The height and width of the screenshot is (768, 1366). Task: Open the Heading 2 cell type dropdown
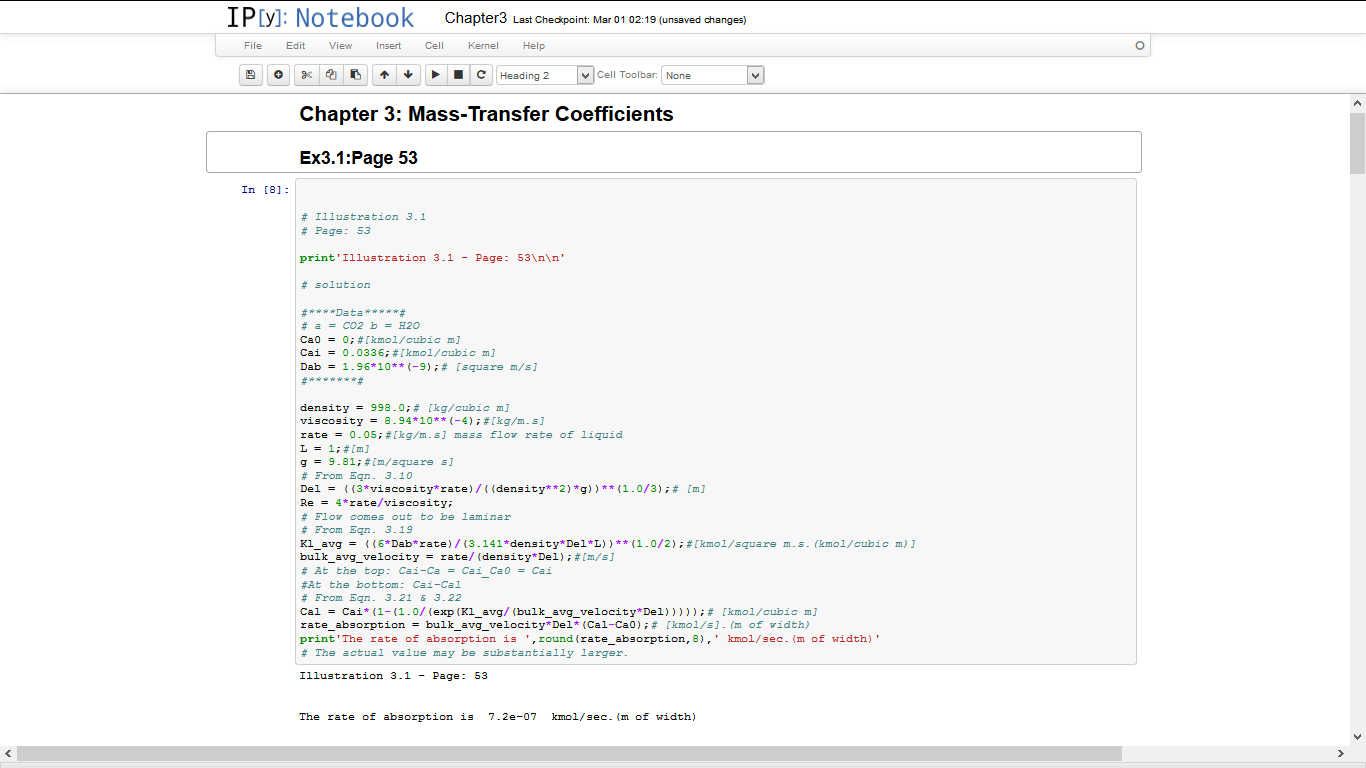[x=545, y=75]
